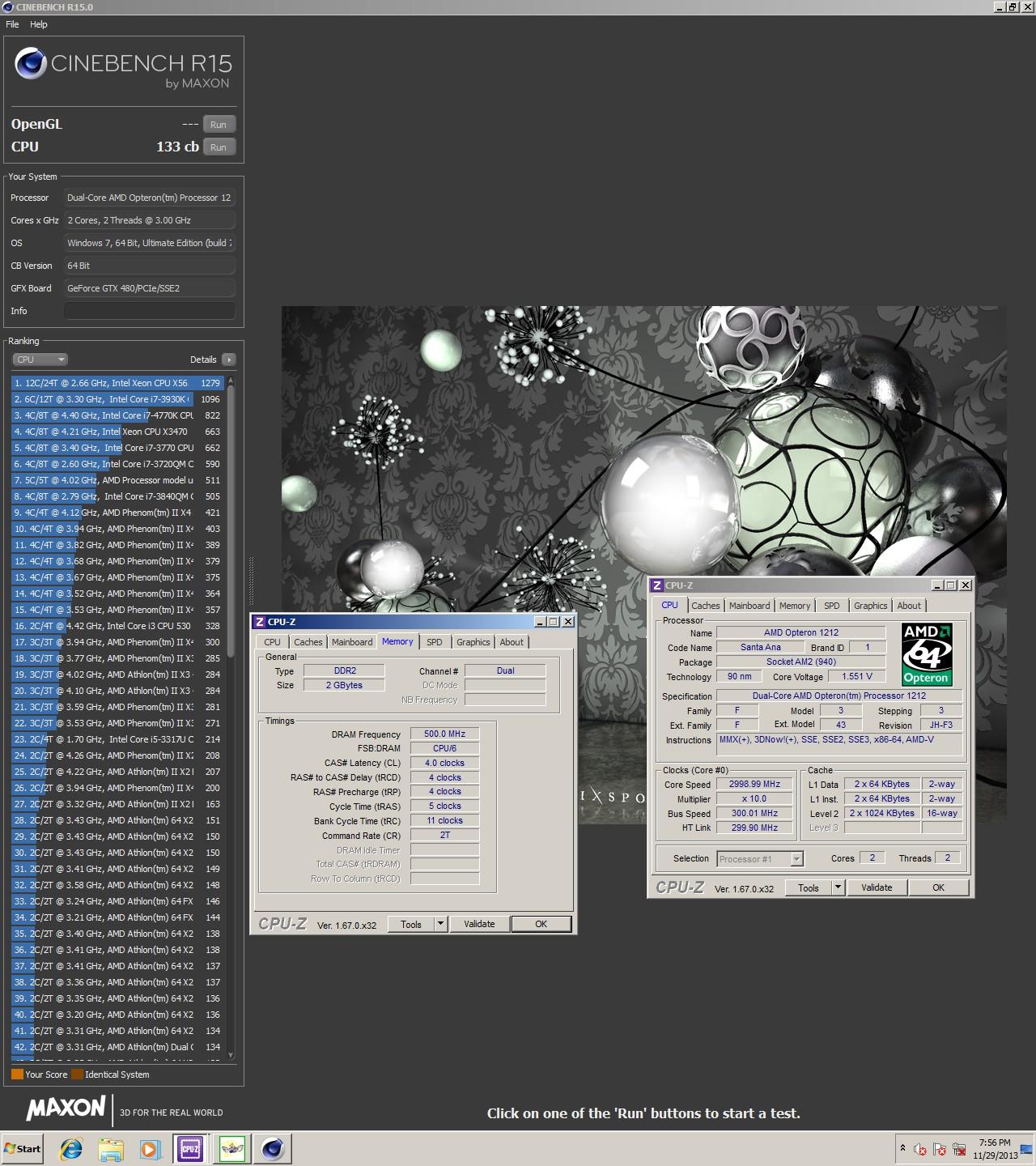Switch to CPU-Z via purple taskbar icon
Image resolution: width=1036 pixels, height=1166 pixels.
190,1148
